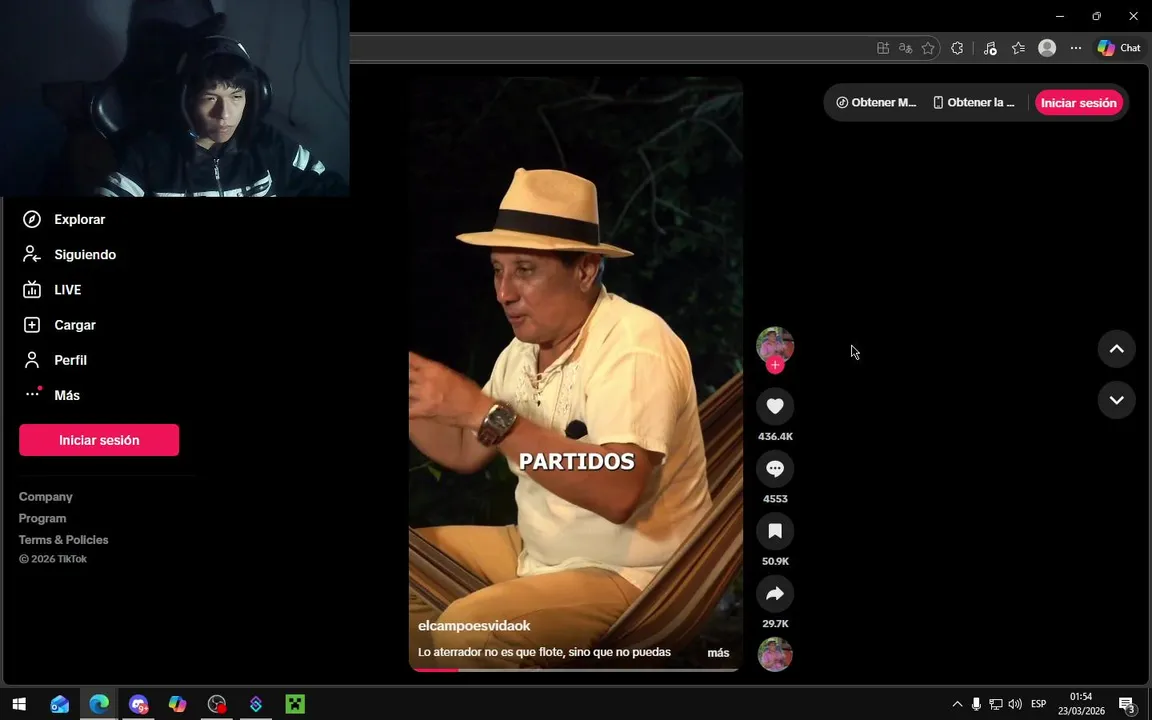1152x720 pixels.
Task: Open Siguiendo in the sidebar
Action: (85, 254)
